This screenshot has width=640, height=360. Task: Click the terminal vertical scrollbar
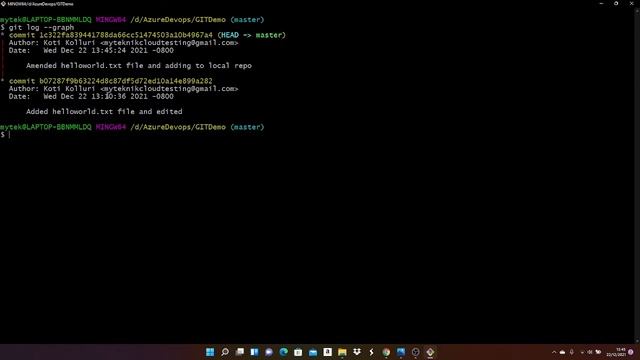click(x=638, y=176)
